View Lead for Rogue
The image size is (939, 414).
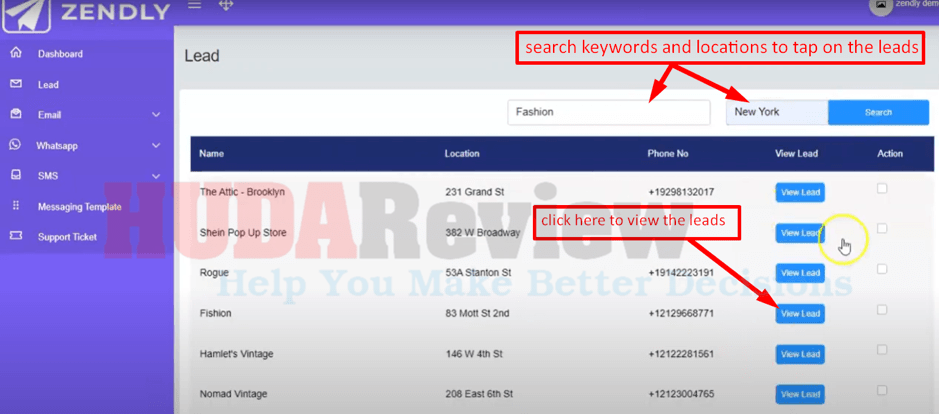coord(800,273)
